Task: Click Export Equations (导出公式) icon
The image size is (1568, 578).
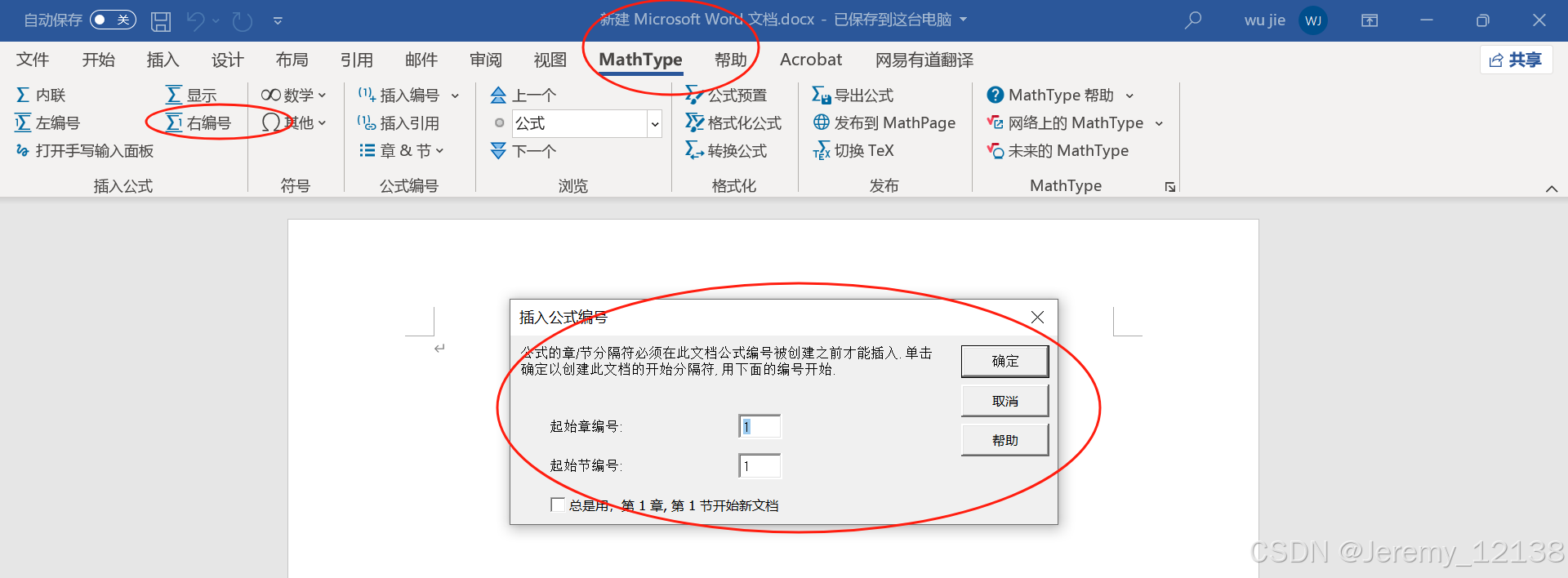Action: [x=822, y=96]
